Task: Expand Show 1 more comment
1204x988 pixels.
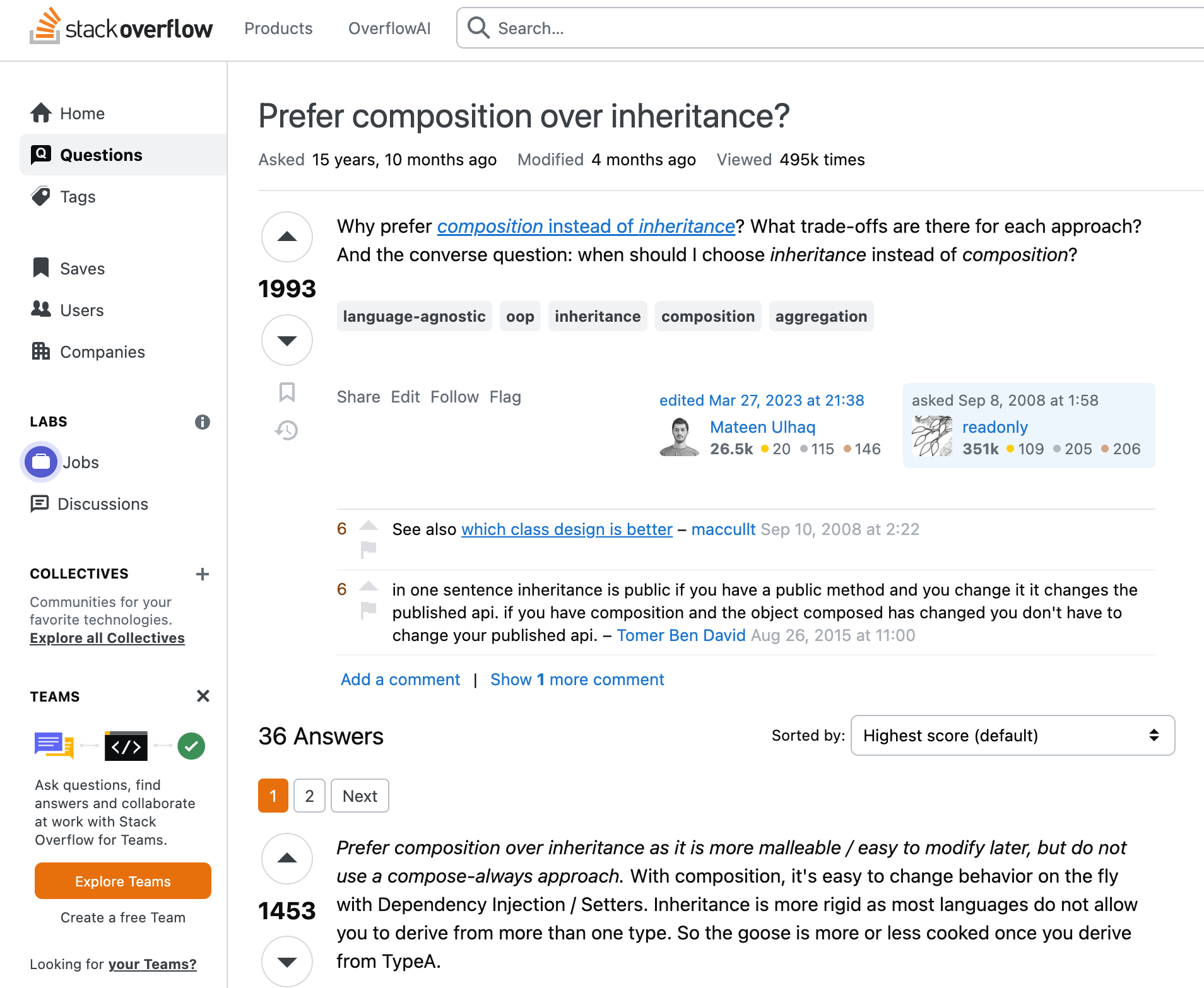Action: (x=577, y=679)
